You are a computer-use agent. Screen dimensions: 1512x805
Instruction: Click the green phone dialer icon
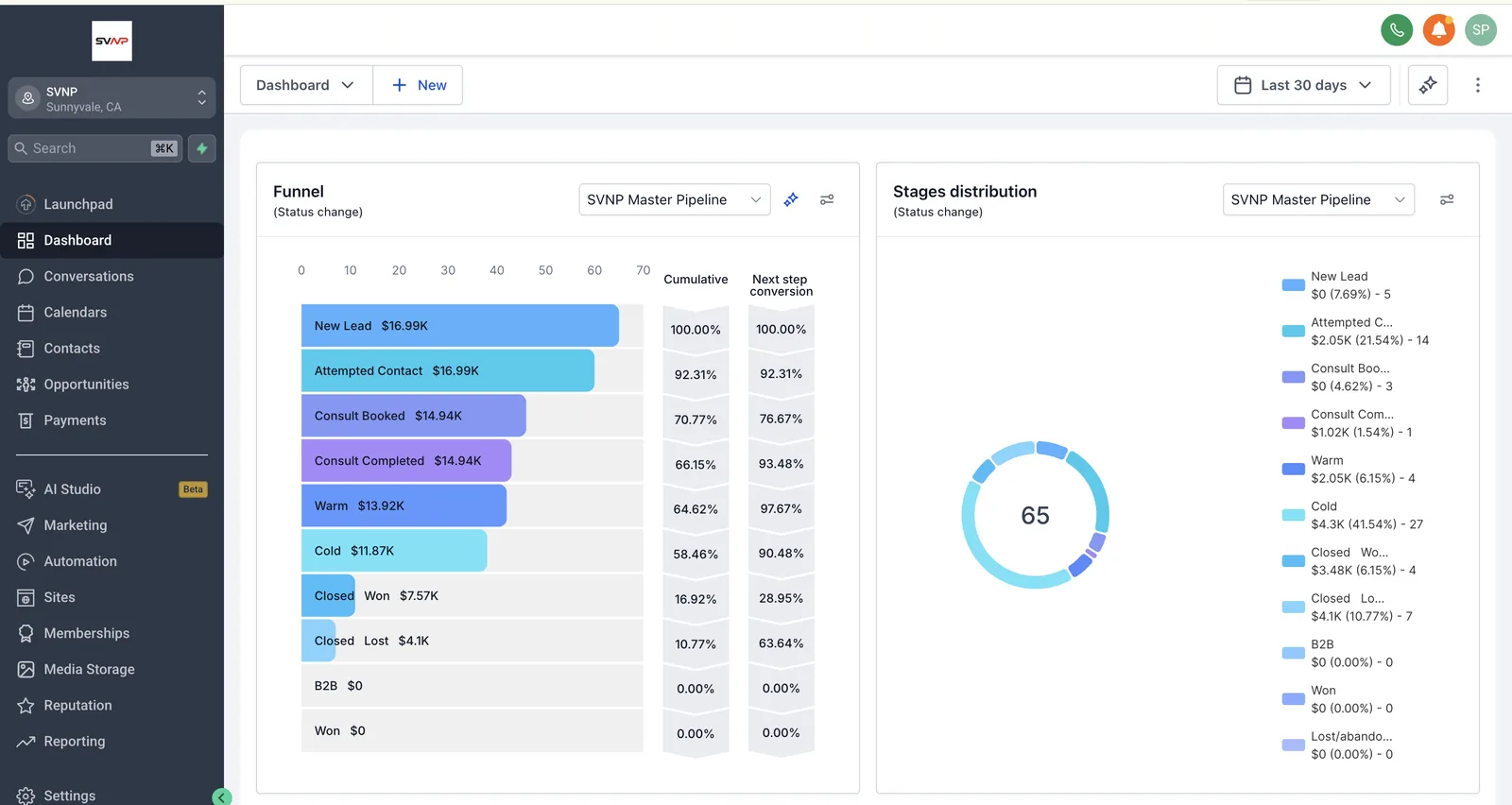pyautogui.click(x=1397, y=30)
